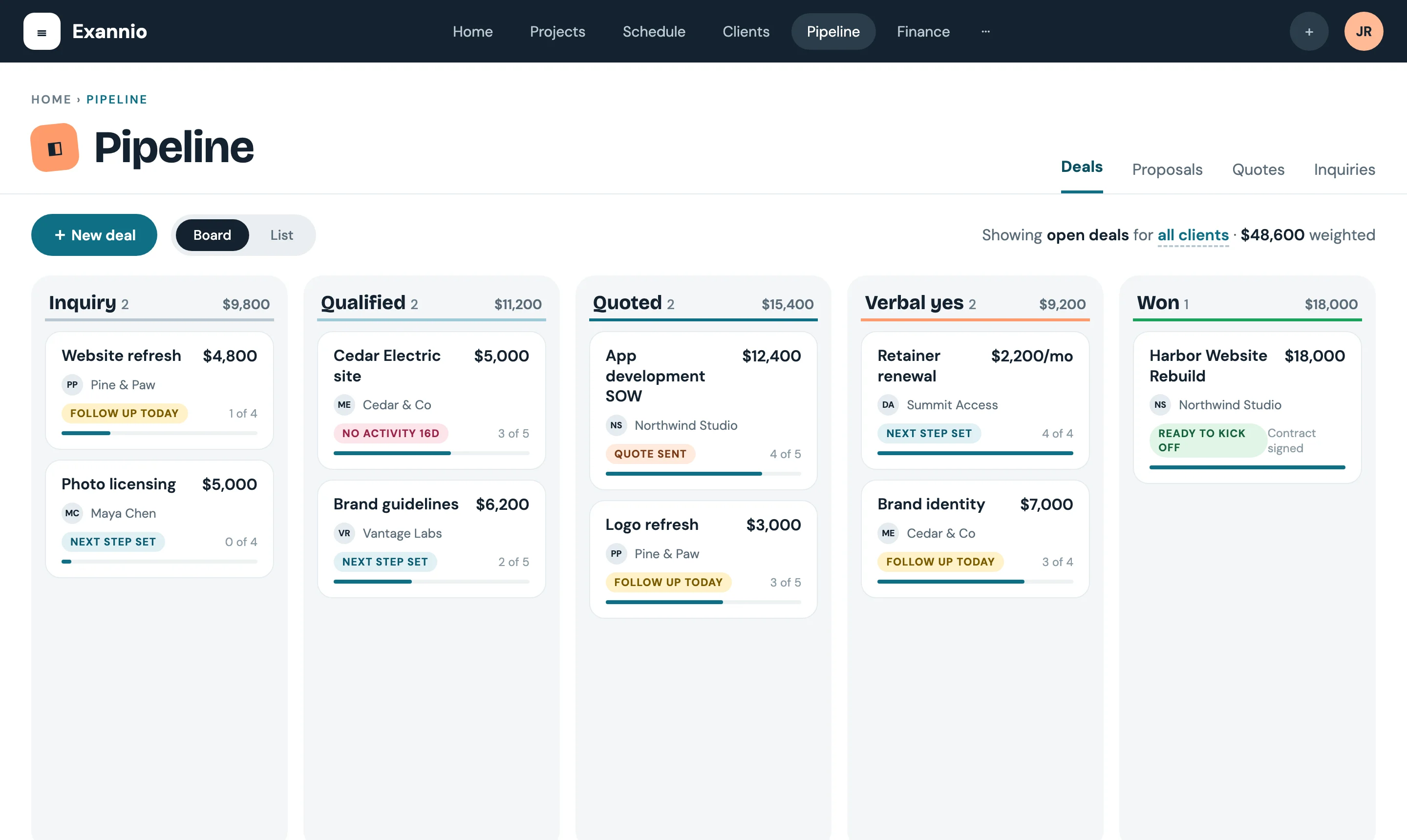The height and width of the screenshot is (840, 1407).
Task: Switch to the Inquiries tab
Action: (x=1344, y=170)
